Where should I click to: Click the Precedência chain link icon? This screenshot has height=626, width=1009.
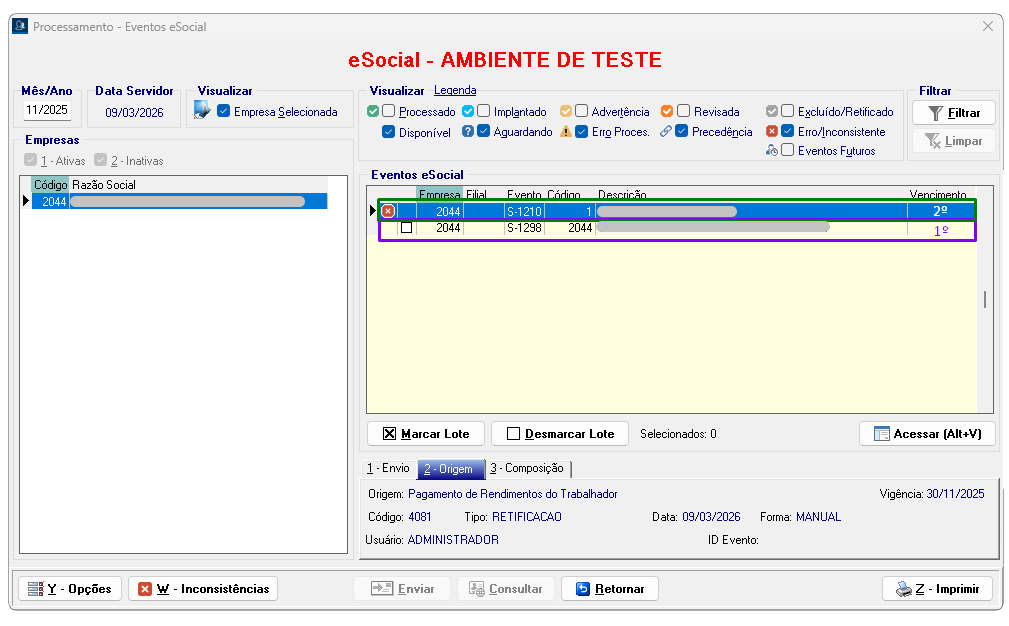pyautogui.click(x=666, y=132)
